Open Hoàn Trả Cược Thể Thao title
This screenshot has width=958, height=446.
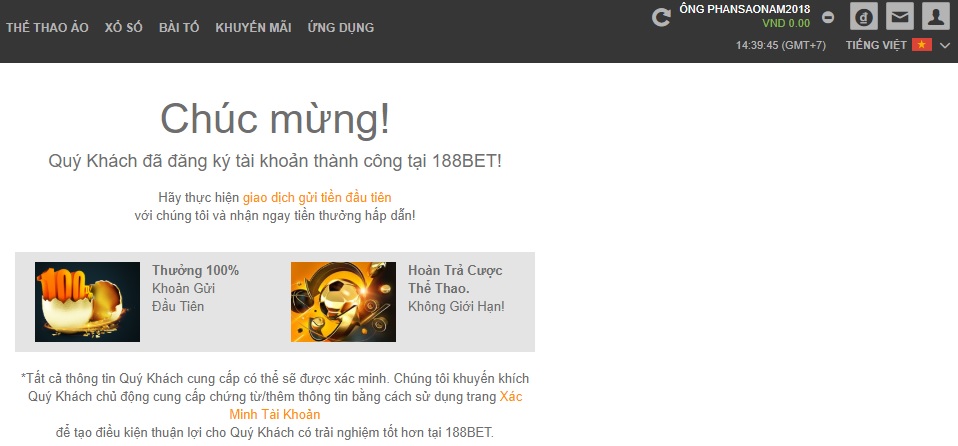click(x=455, y=279)
